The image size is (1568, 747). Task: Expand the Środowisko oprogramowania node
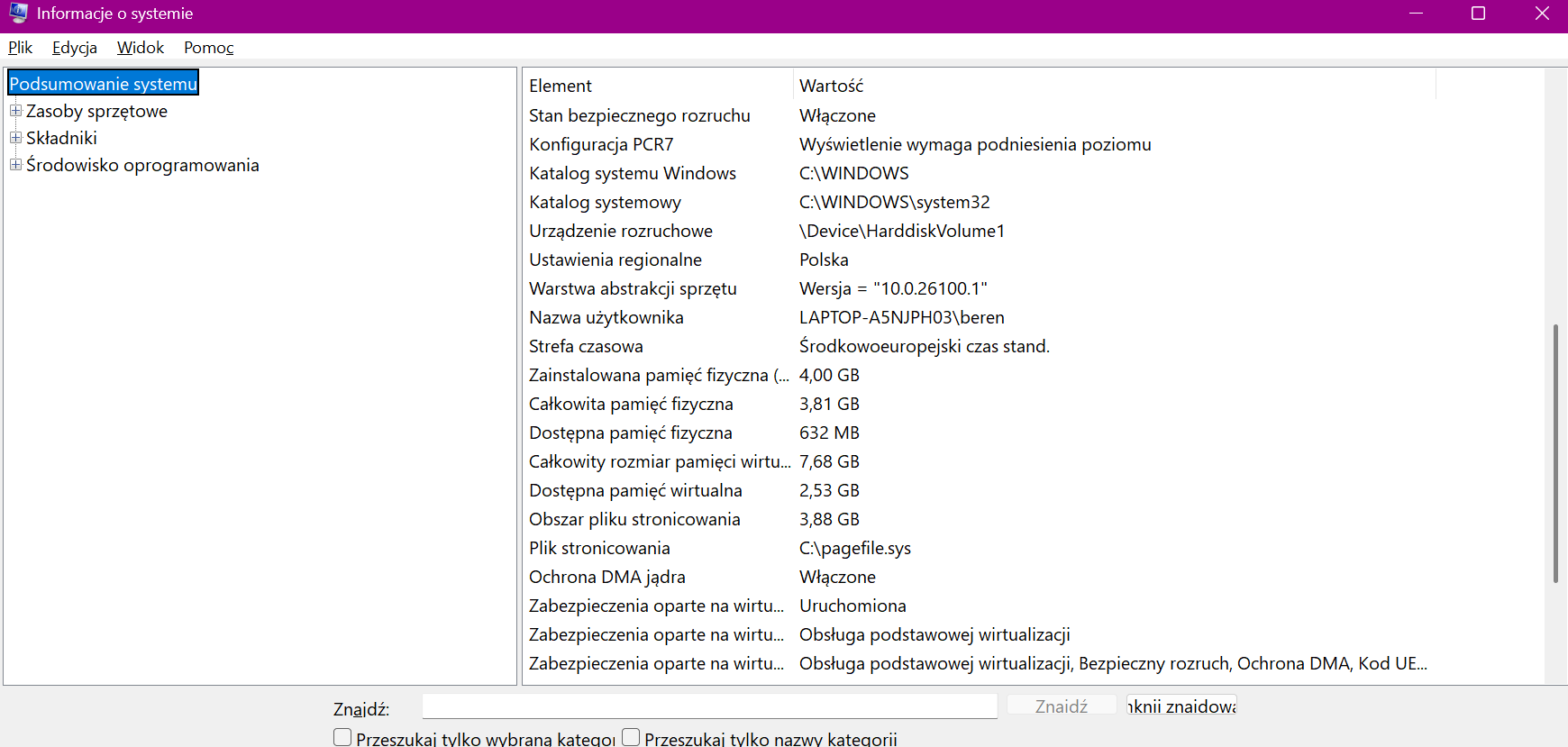coord(15,165)
